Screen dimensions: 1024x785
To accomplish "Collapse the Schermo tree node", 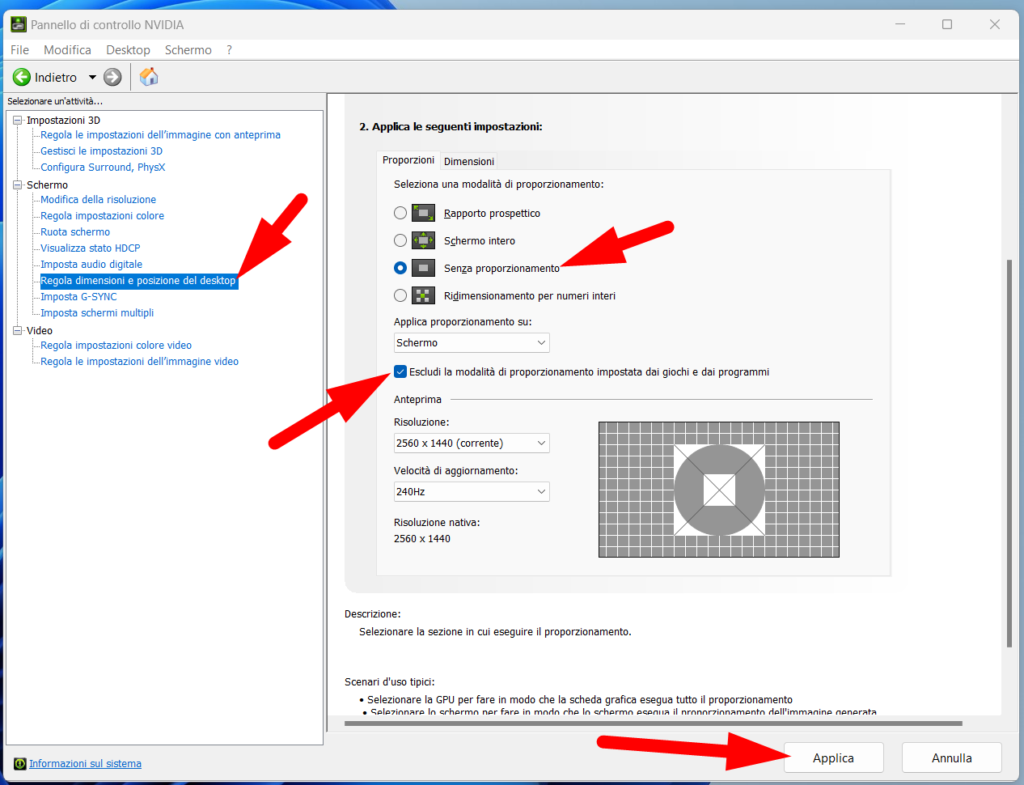I will point(18,185).
